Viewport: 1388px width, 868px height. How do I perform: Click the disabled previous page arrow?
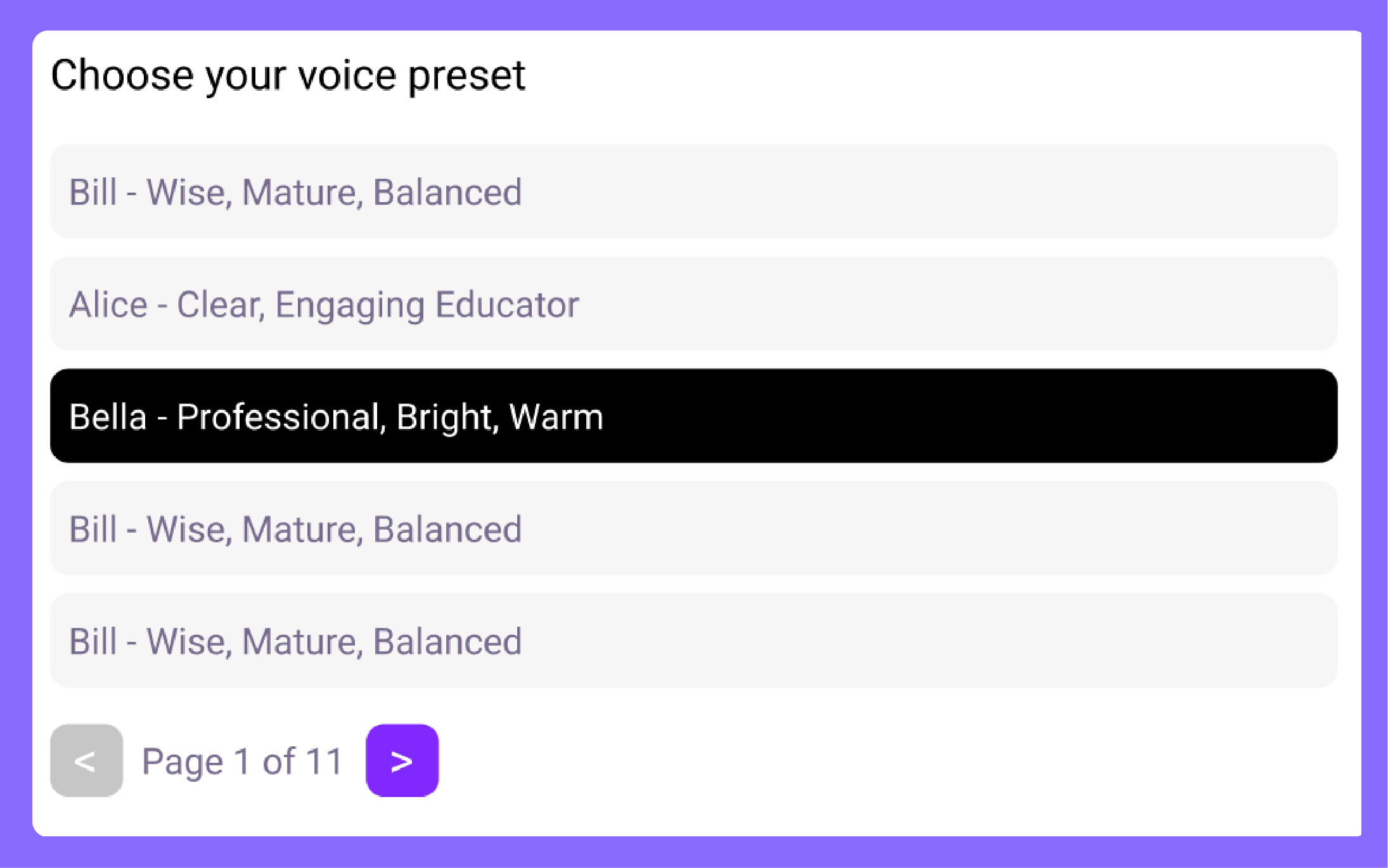(86, 760)
